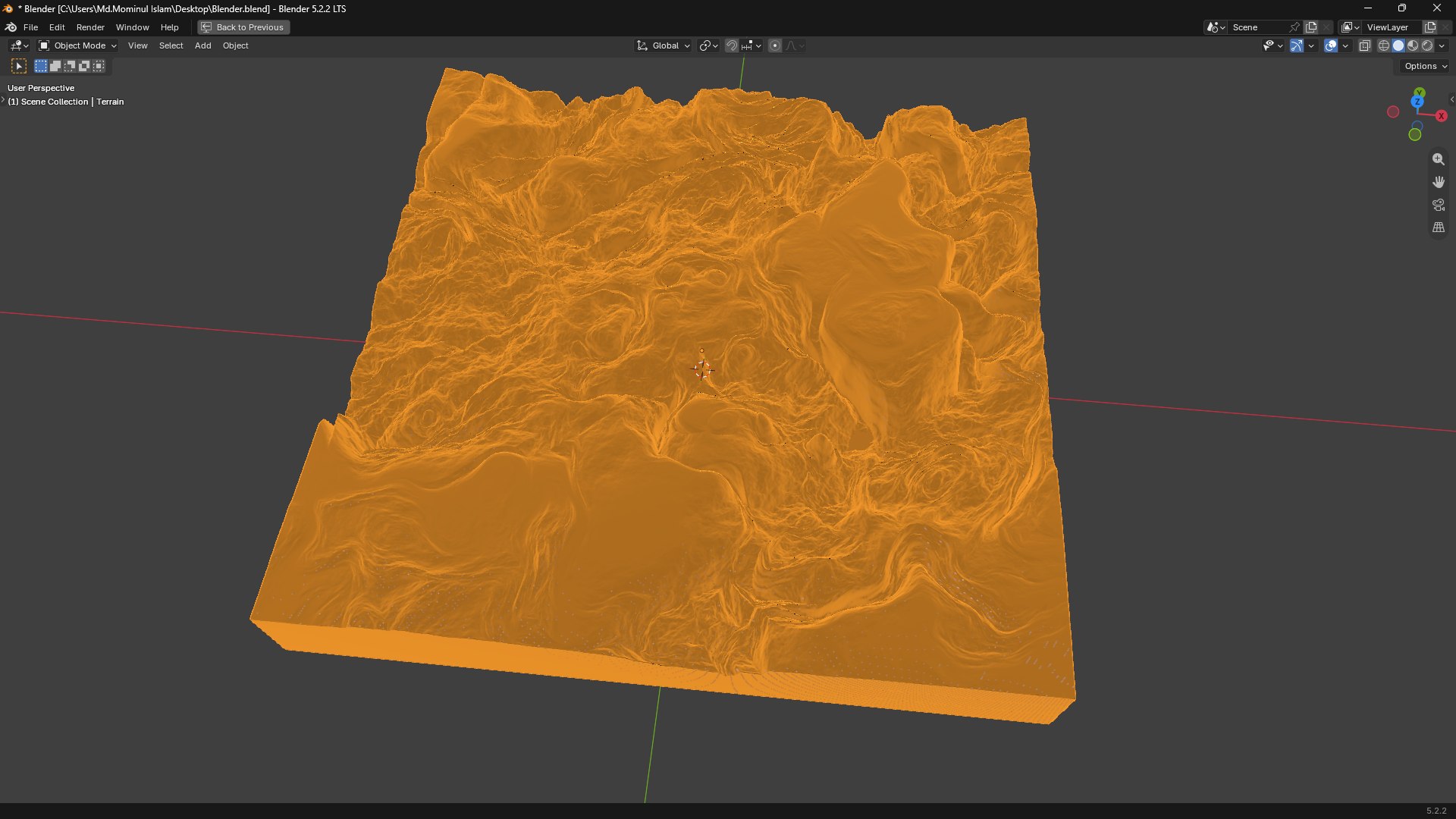Click the 'User Perspective' viewport label
Screen dimensions: 1456x819
[41, 88]
